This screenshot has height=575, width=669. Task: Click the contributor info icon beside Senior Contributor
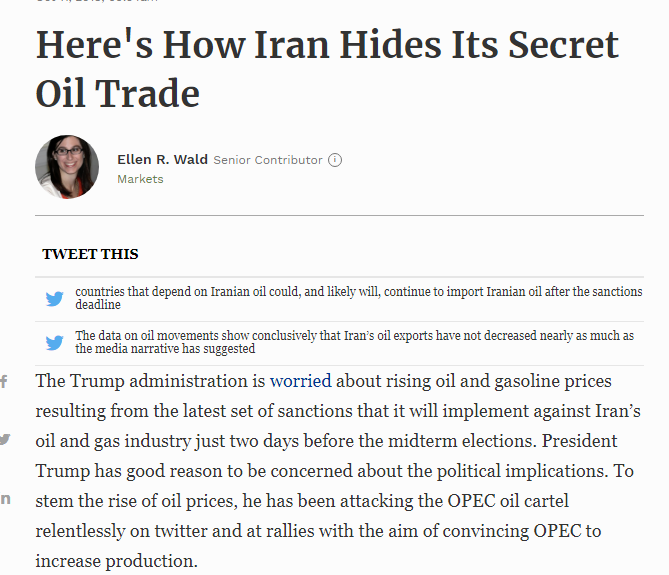point(335,160)
